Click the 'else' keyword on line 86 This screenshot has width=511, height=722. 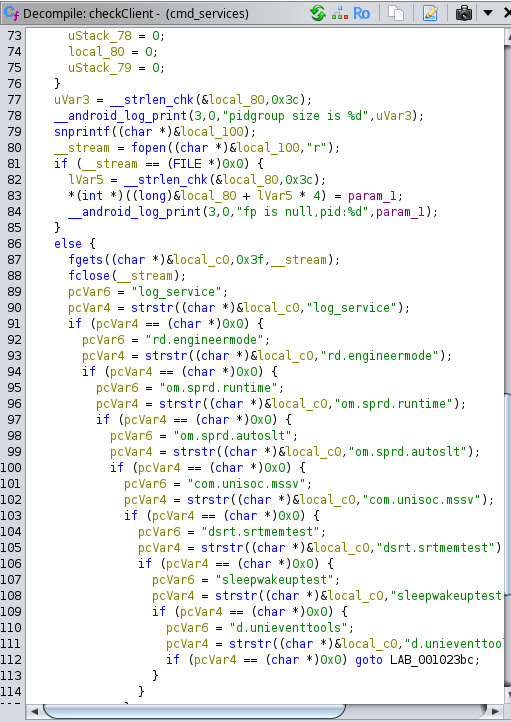pyautogui.click(x=68, y=244)
